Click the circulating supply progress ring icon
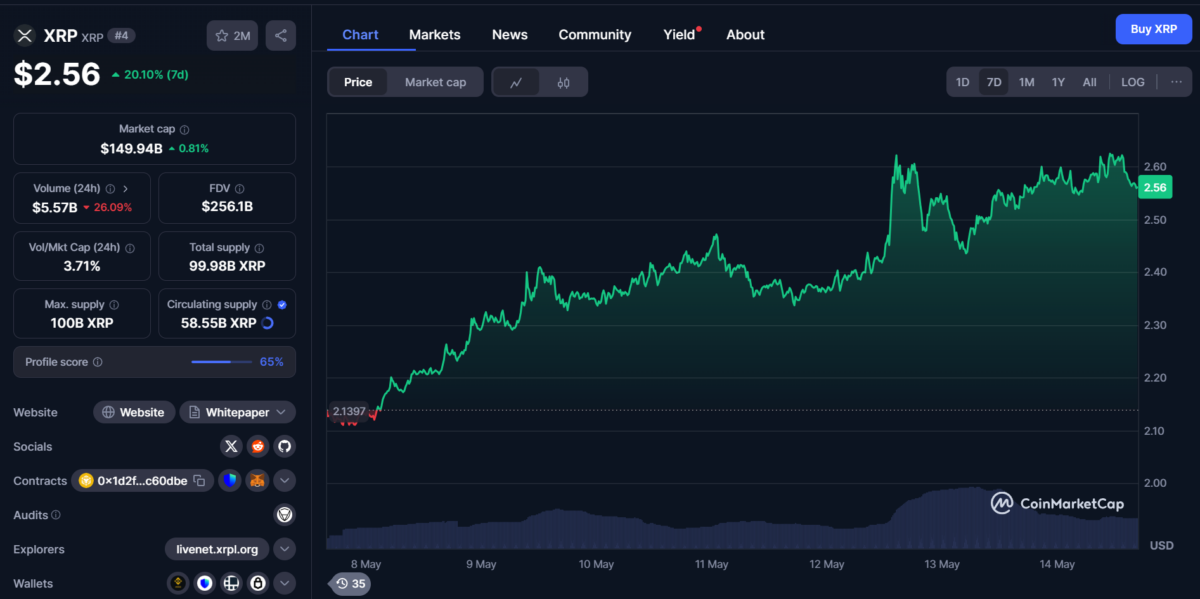The width and height of the screenshot is (1200, 599). click(x=267, y=323)
